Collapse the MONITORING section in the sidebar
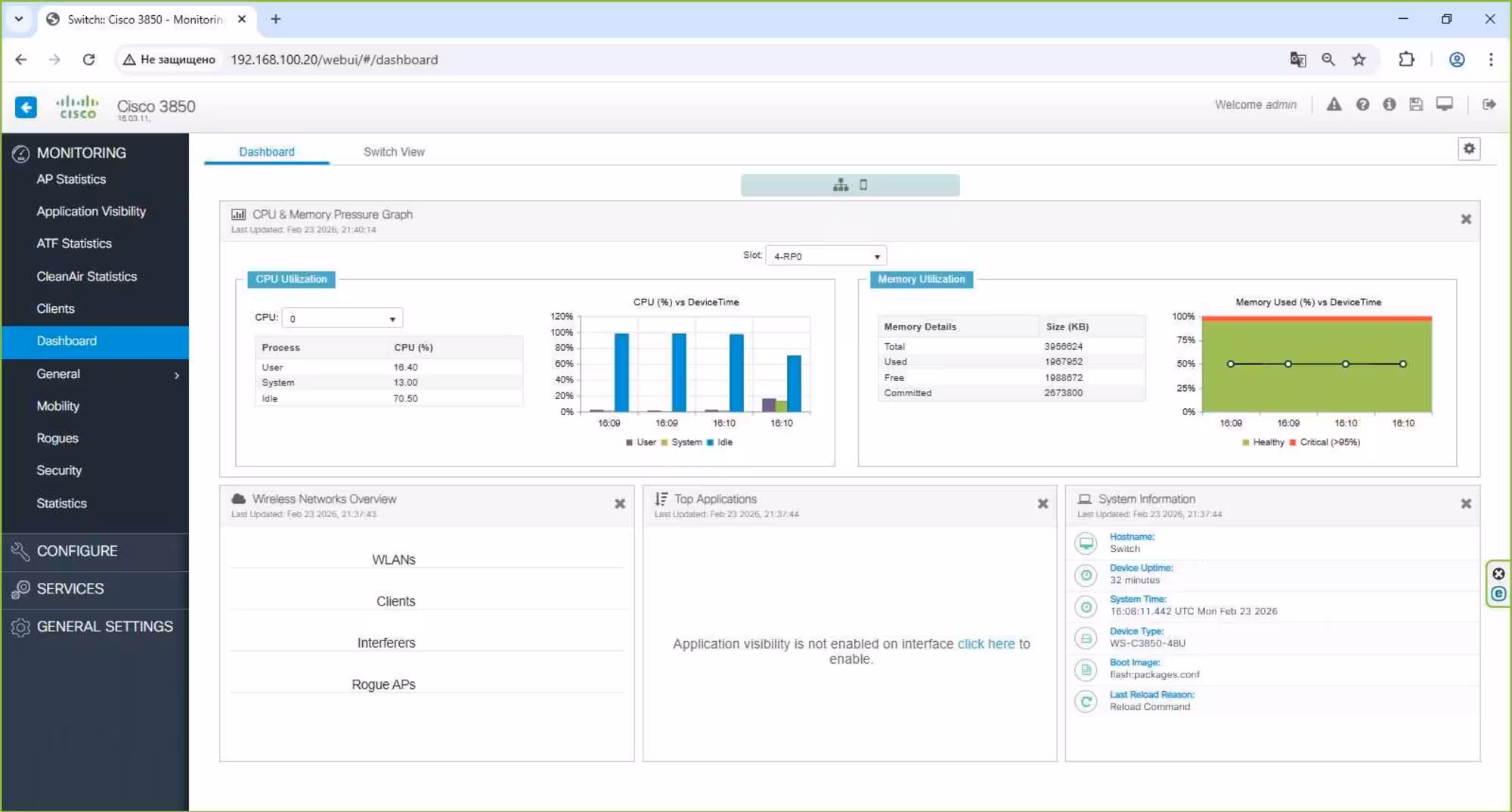 click(95, 153)
